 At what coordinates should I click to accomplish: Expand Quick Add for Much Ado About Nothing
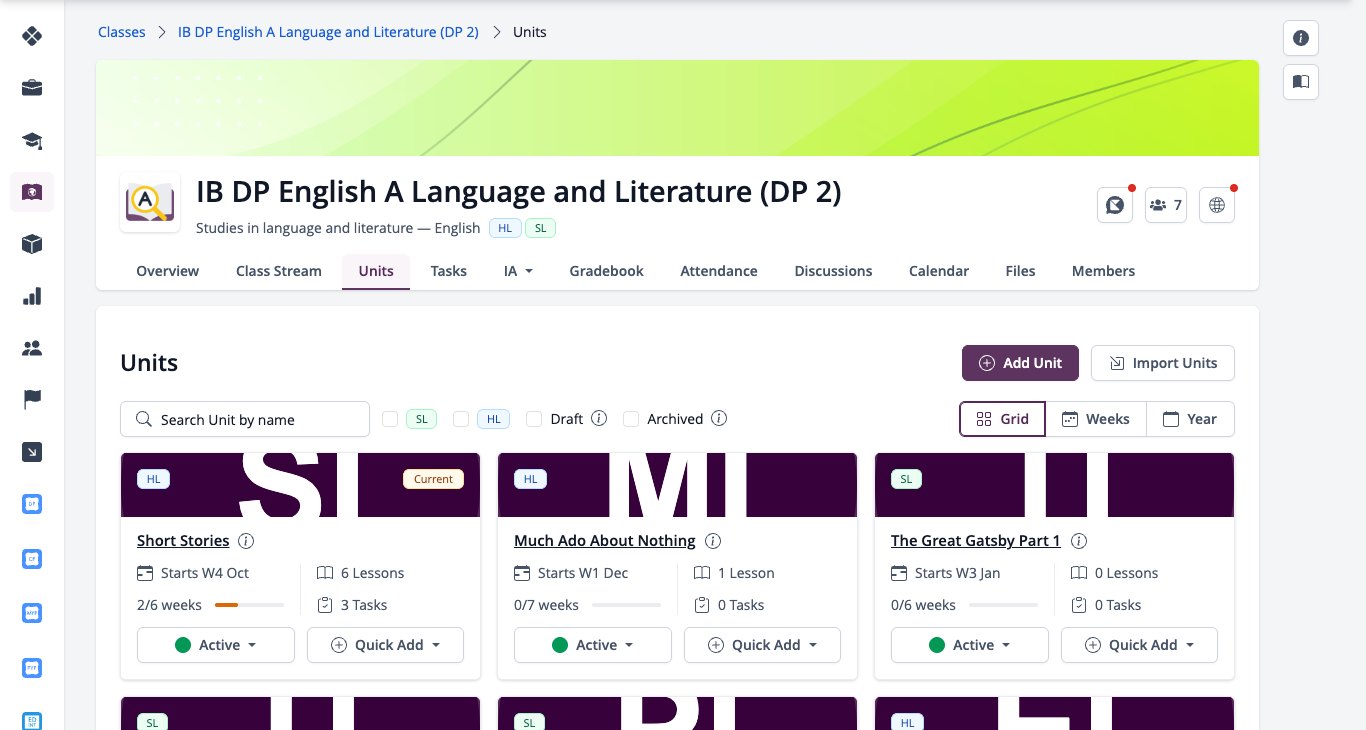(x=762, y=645)
